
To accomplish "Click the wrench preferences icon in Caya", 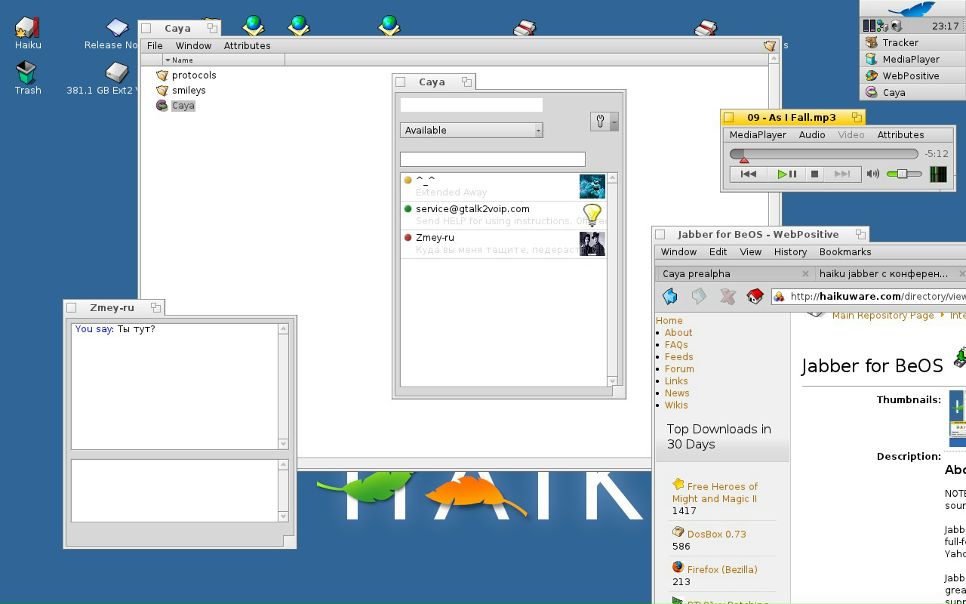I will click(600, 121).
